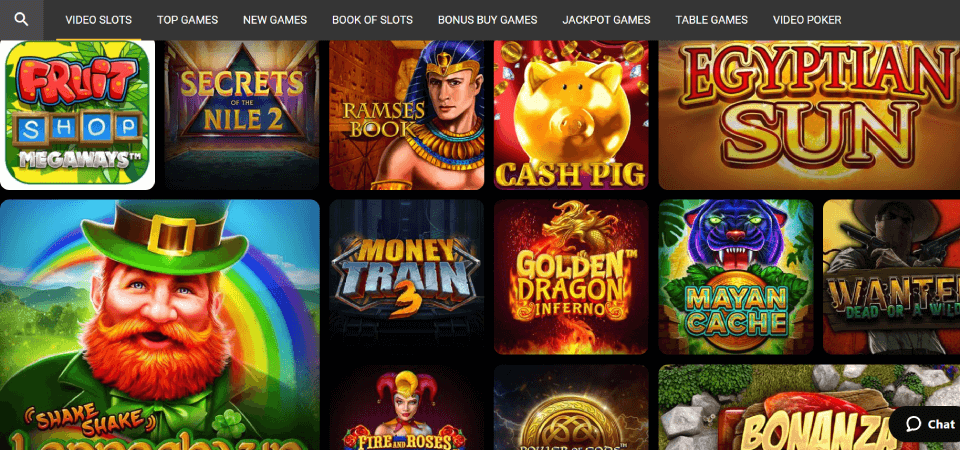960x450 pixels.
Task: Go to New Games category
Action: [275, 20]
